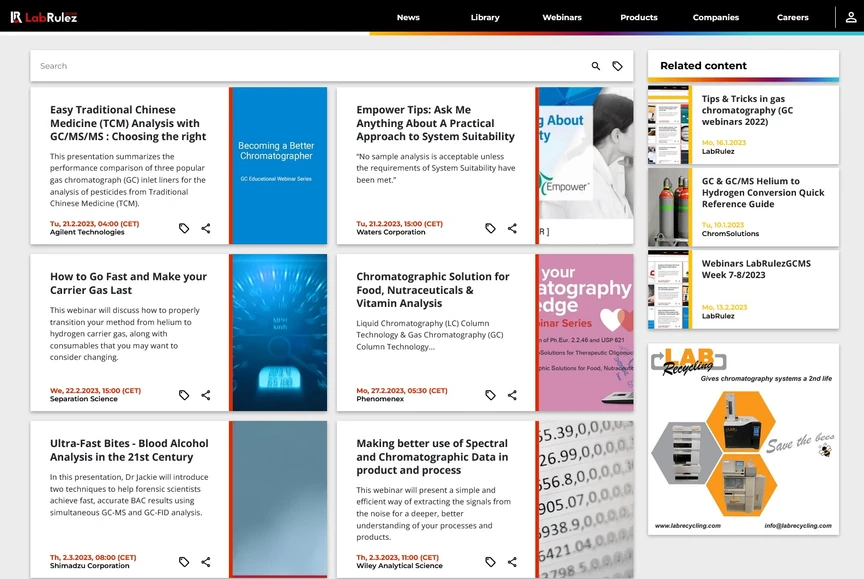The height and width of the screenshot is (579, 864).
Task: Share the Ultra-Fast Bites webinar
Action: pos(206,562)
